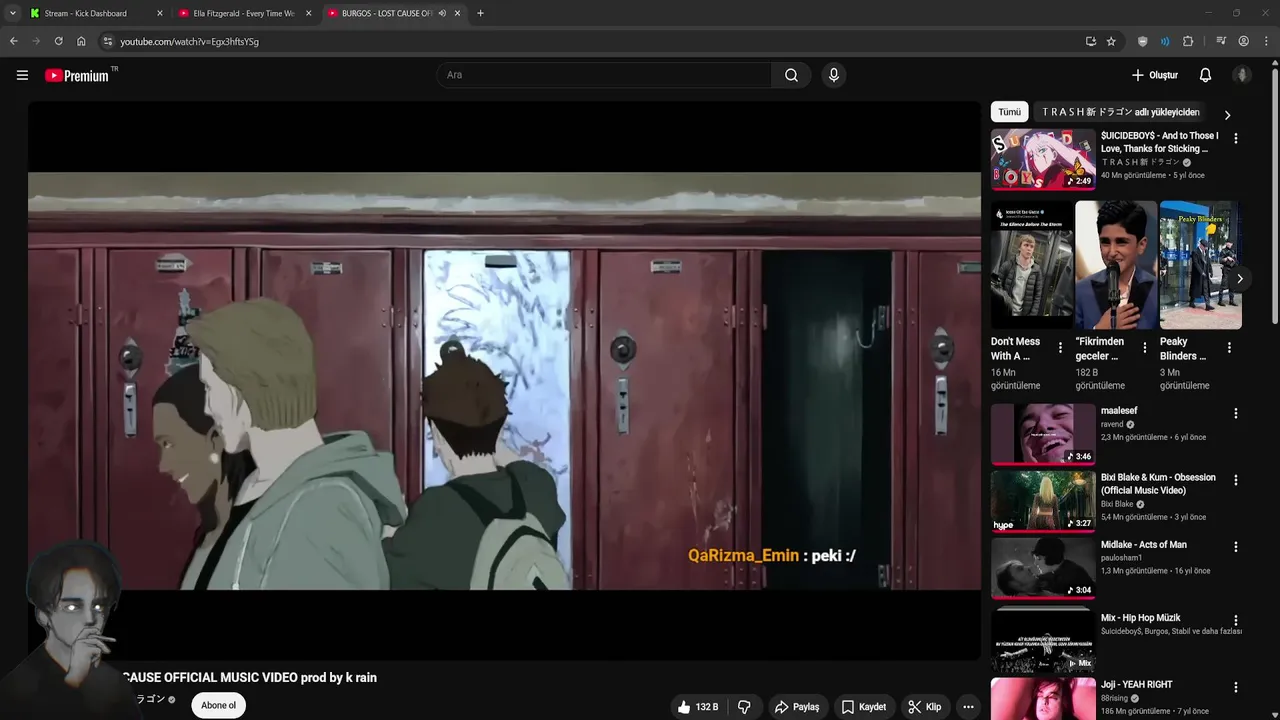View site information icon in address bar
Image resolution: width=1280 pixels, height=720 pixels.
click(x=108, y=41)
